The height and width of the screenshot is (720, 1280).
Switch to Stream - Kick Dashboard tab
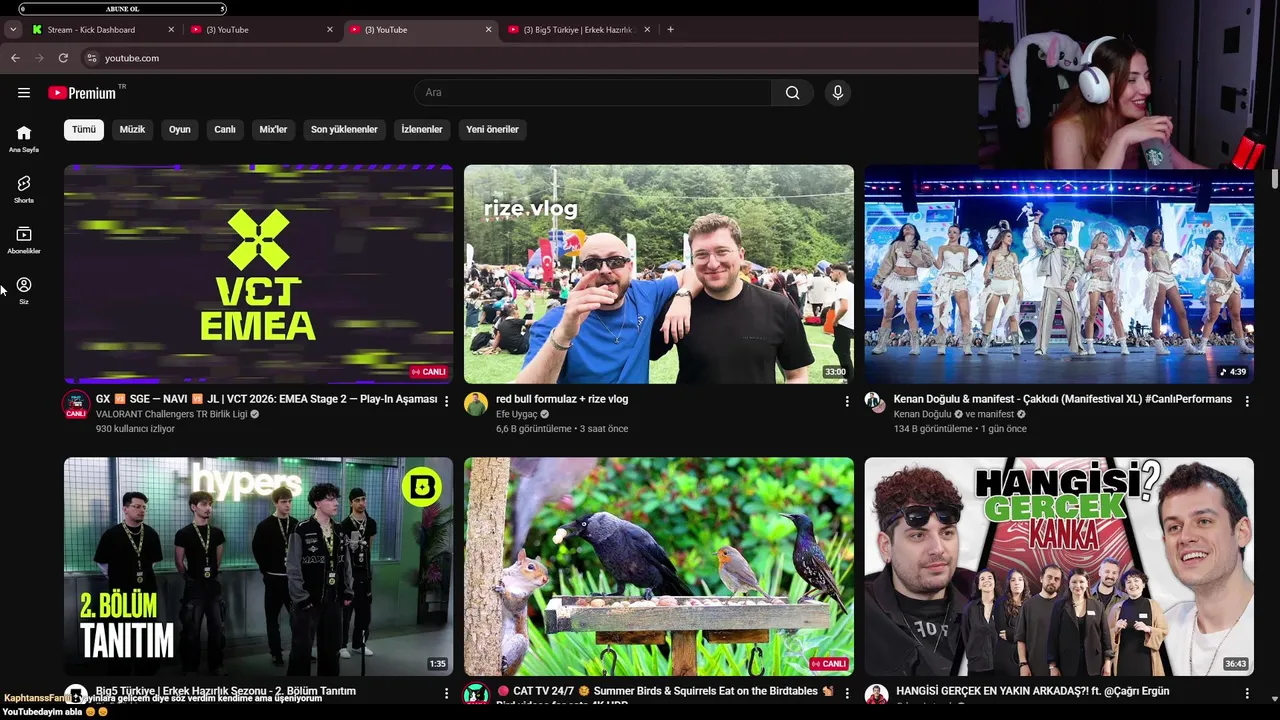click(103, 30)
